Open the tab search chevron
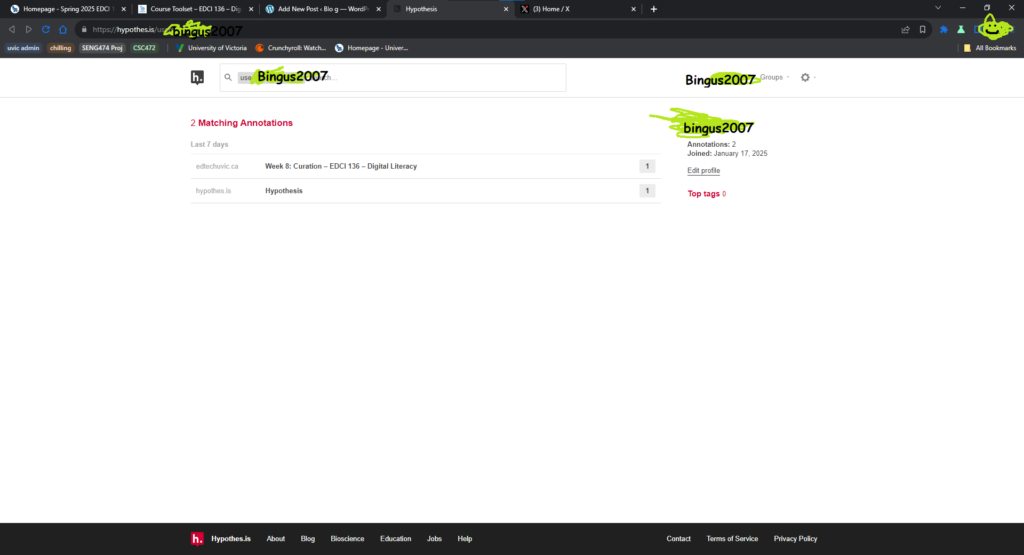The image size is (1024, 555). coord(938,8)
